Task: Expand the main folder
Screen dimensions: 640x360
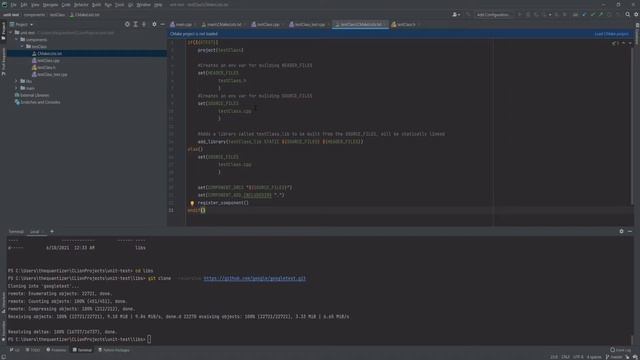Action: coord(16,88)
